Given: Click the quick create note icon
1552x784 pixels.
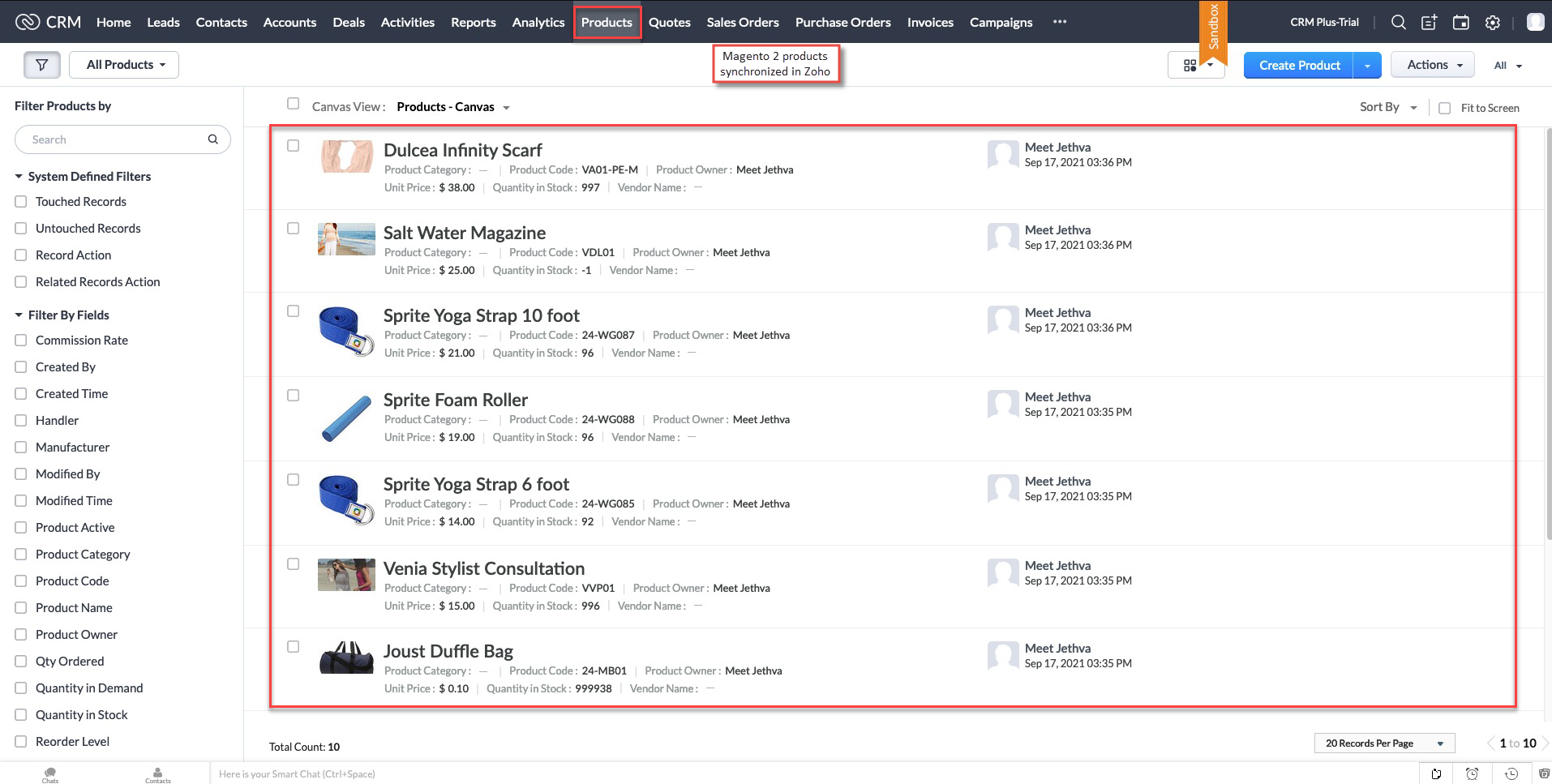Looking at the screenshot, I should (1430, 23).
